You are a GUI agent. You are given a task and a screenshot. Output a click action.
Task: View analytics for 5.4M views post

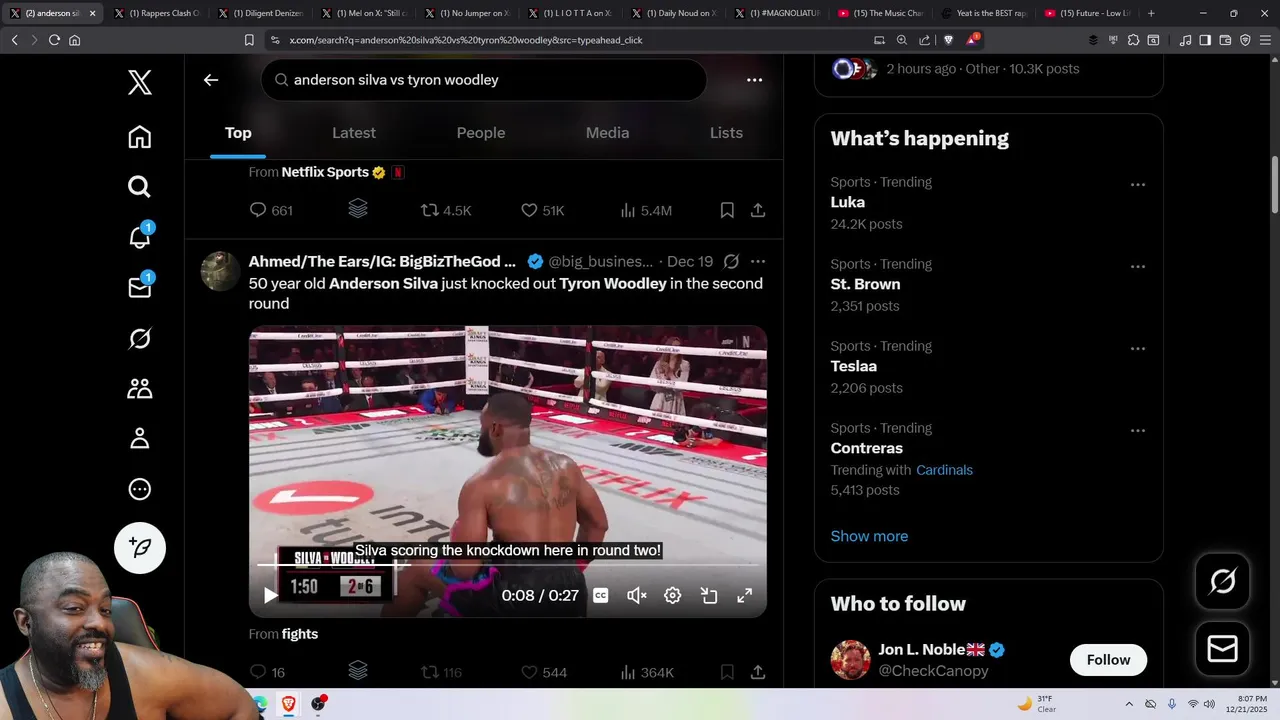645,210
